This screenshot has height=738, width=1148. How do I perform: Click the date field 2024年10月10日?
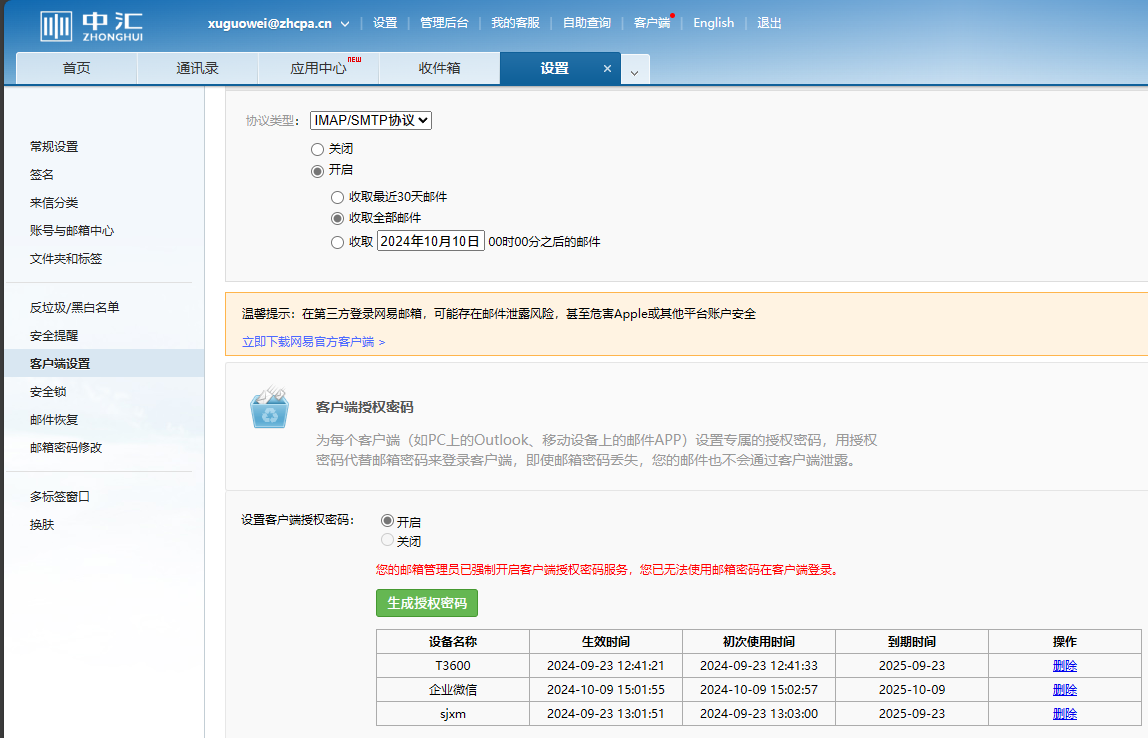pyautogui.click(x=431, y=241)
